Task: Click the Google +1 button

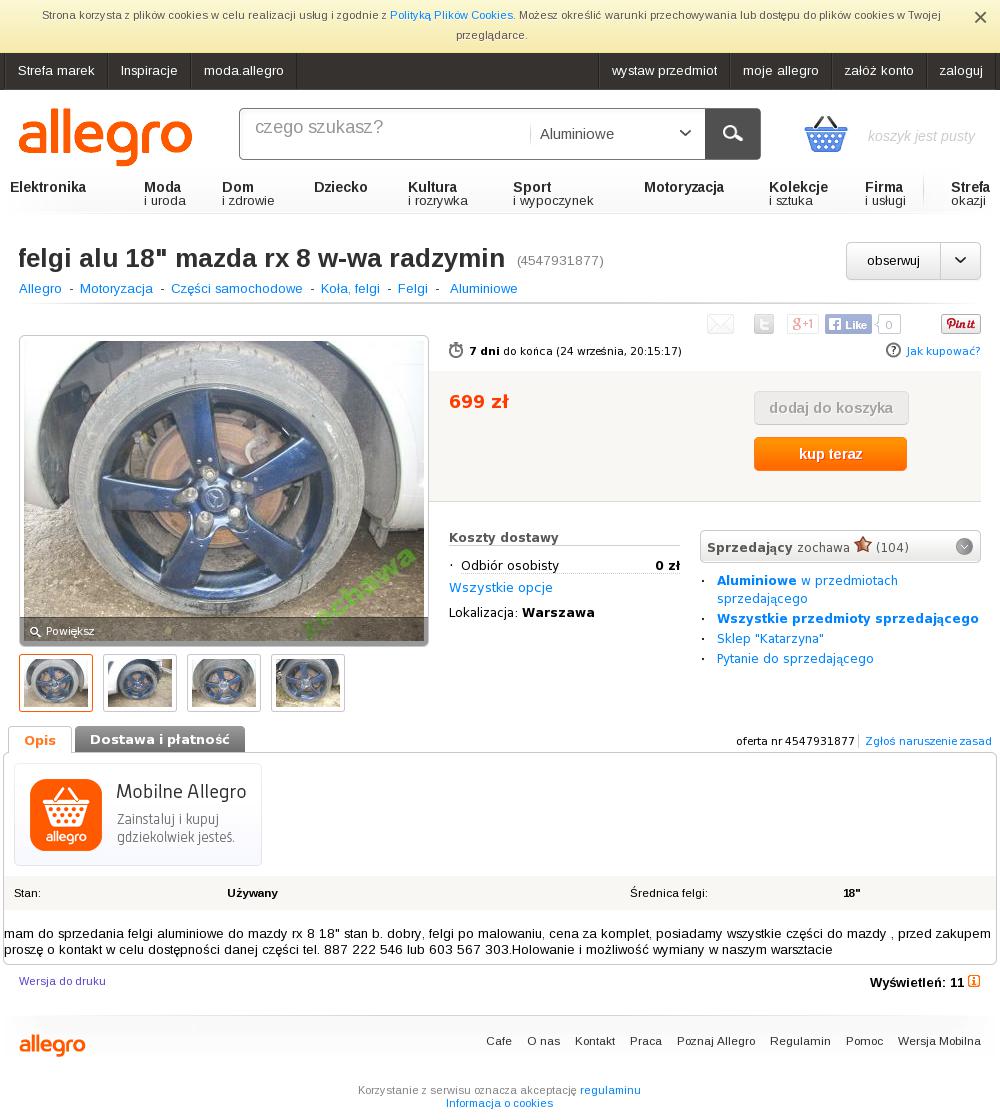Action: click(802, 324)
